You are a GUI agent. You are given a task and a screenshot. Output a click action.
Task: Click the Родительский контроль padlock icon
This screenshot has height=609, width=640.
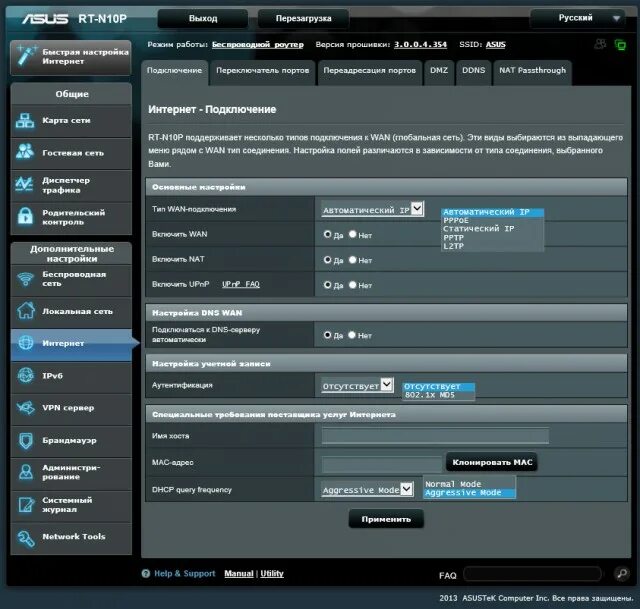25,216
